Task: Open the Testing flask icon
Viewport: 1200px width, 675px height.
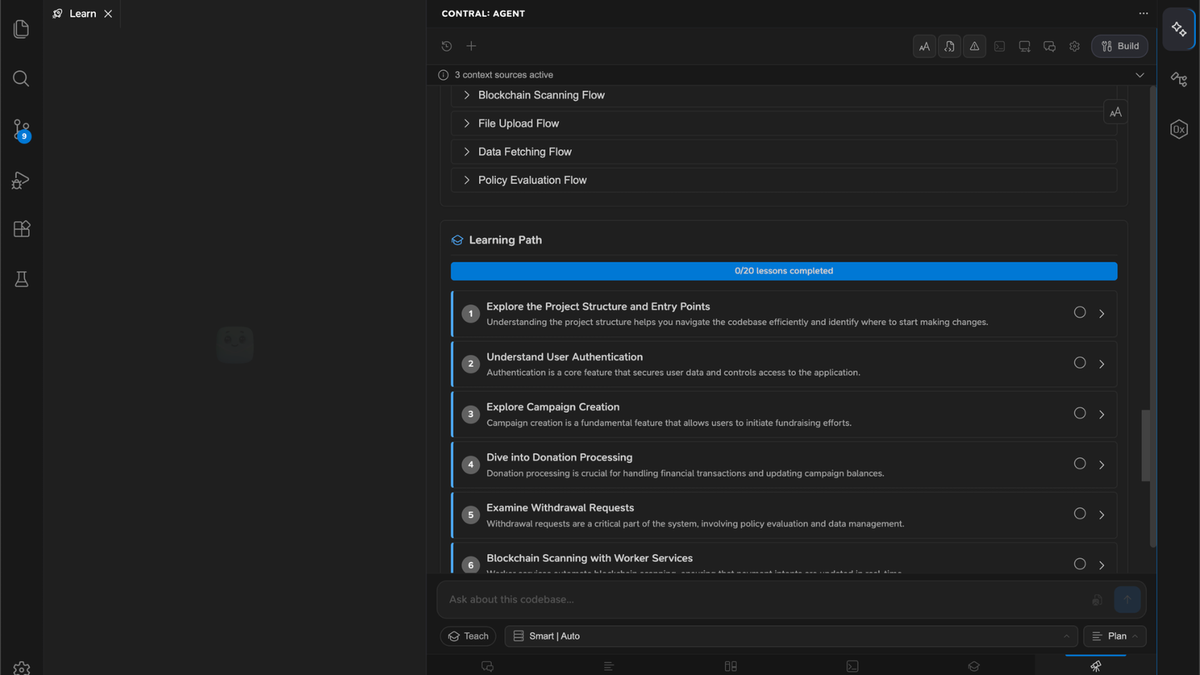Action: tap(21, 279)
